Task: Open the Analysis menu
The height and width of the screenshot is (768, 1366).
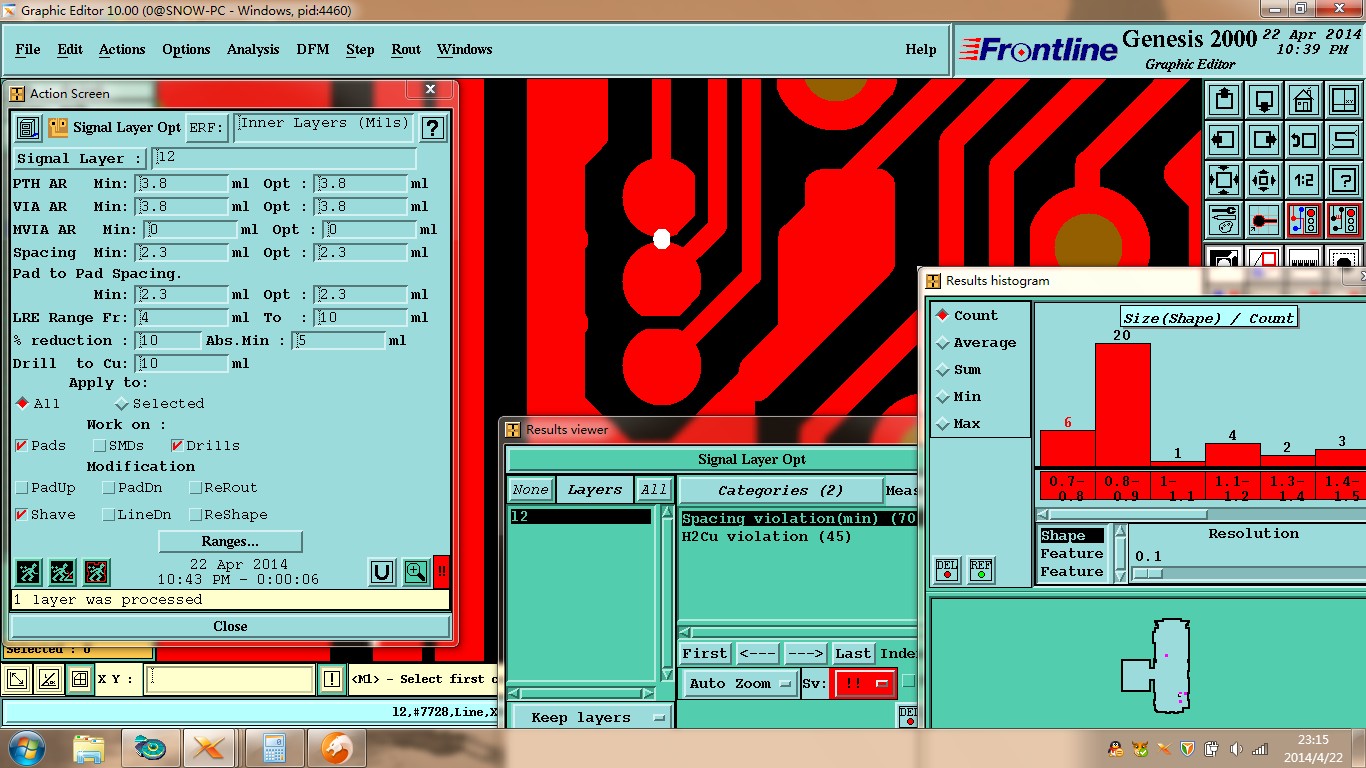Action: tap(253, 49)
